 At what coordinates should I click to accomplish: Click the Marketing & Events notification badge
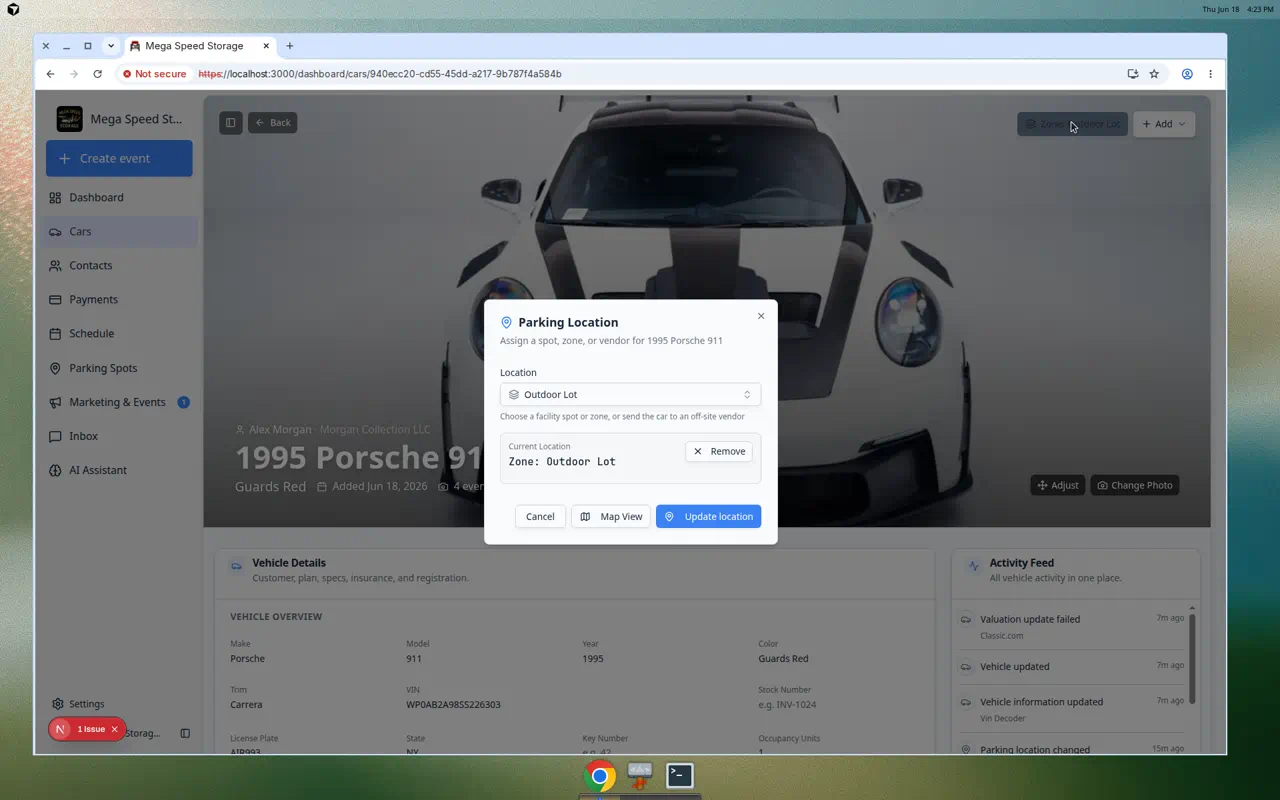point(183,402)
